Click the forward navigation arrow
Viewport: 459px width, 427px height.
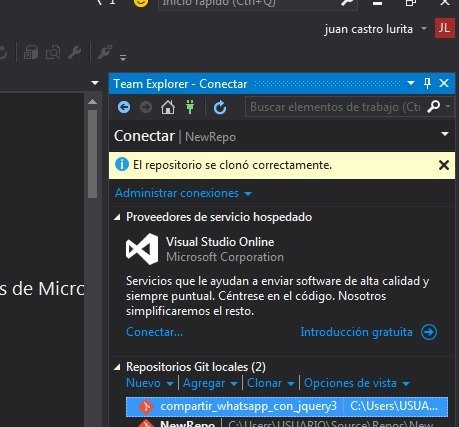pos(146,107)
